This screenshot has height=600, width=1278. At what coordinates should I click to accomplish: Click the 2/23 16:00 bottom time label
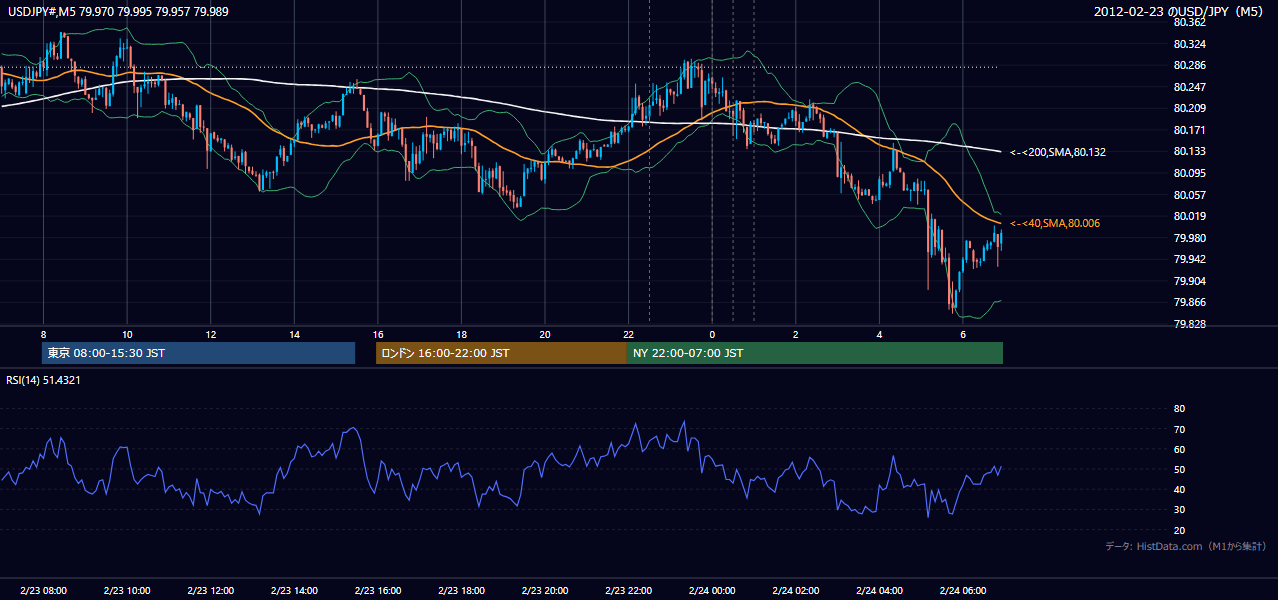377,591
